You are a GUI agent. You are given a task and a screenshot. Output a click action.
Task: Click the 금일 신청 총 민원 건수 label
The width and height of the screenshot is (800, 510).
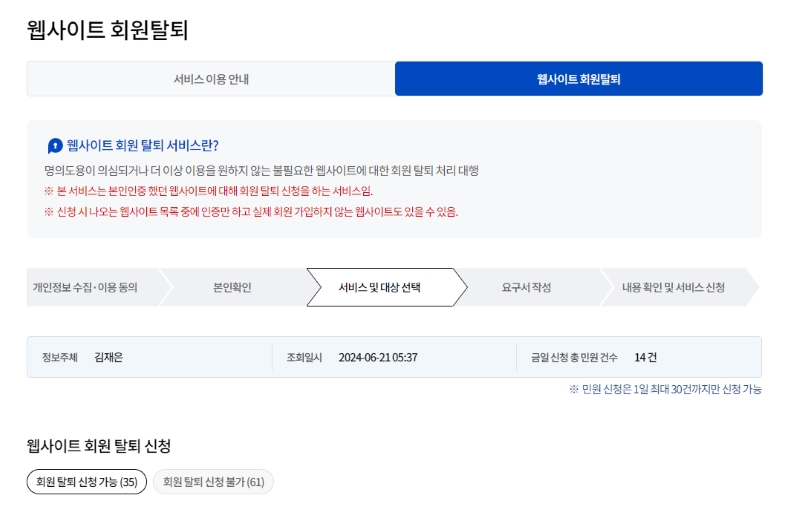pos(574,357)
